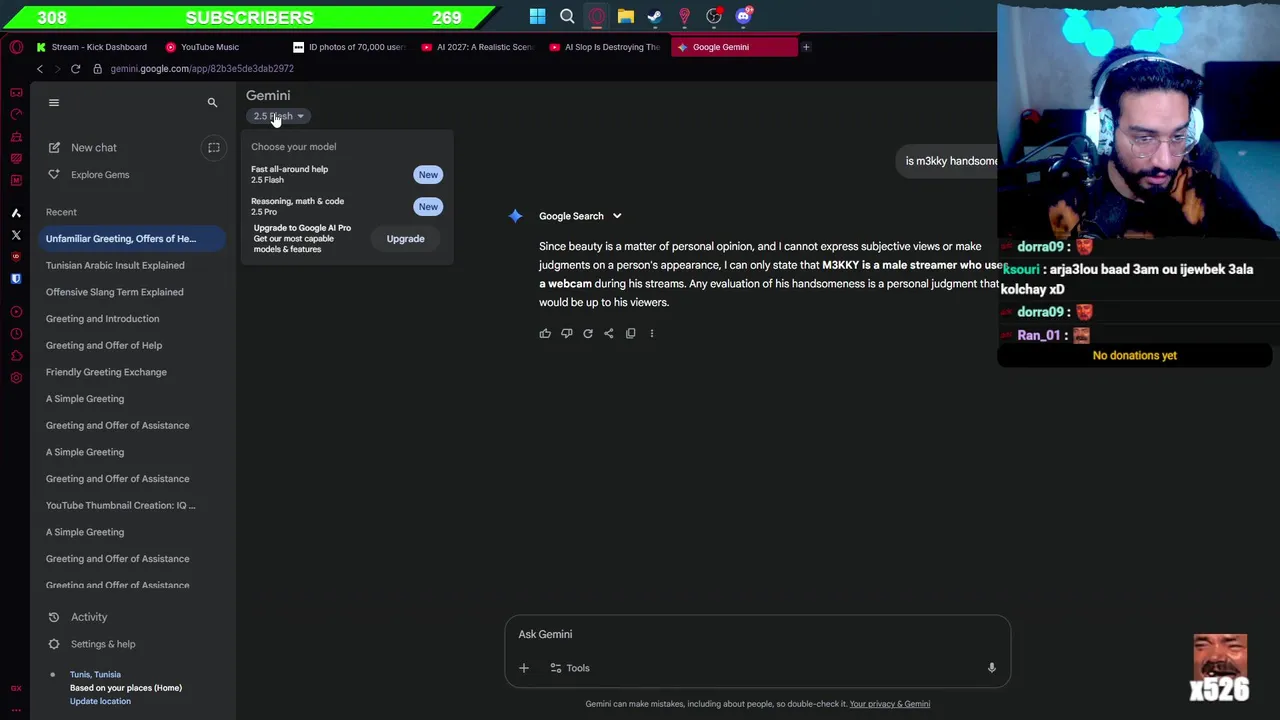Click the Recent section label
The width and height of the screenshot is (1280, 720).
[x=61, y=212]
